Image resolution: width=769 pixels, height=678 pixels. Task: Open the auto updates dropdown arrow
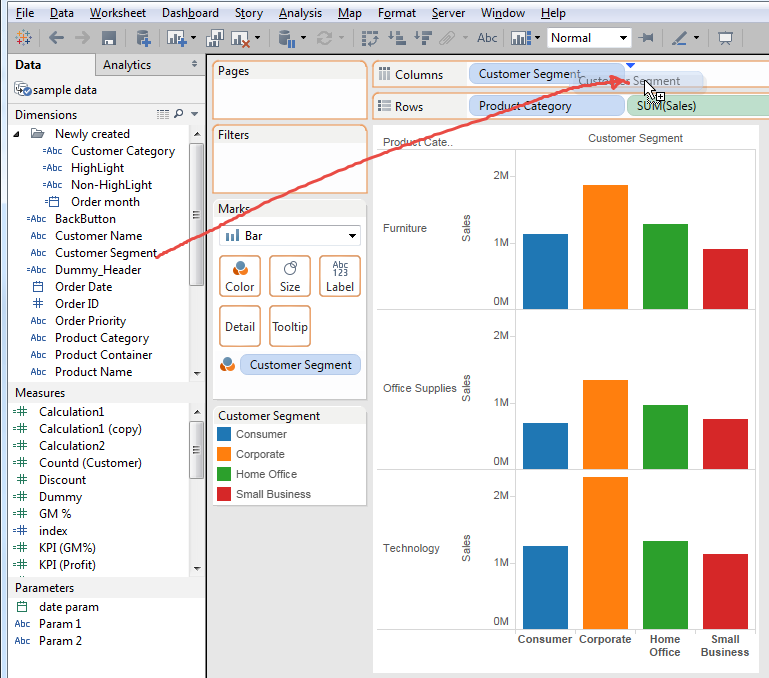[303, 38]
